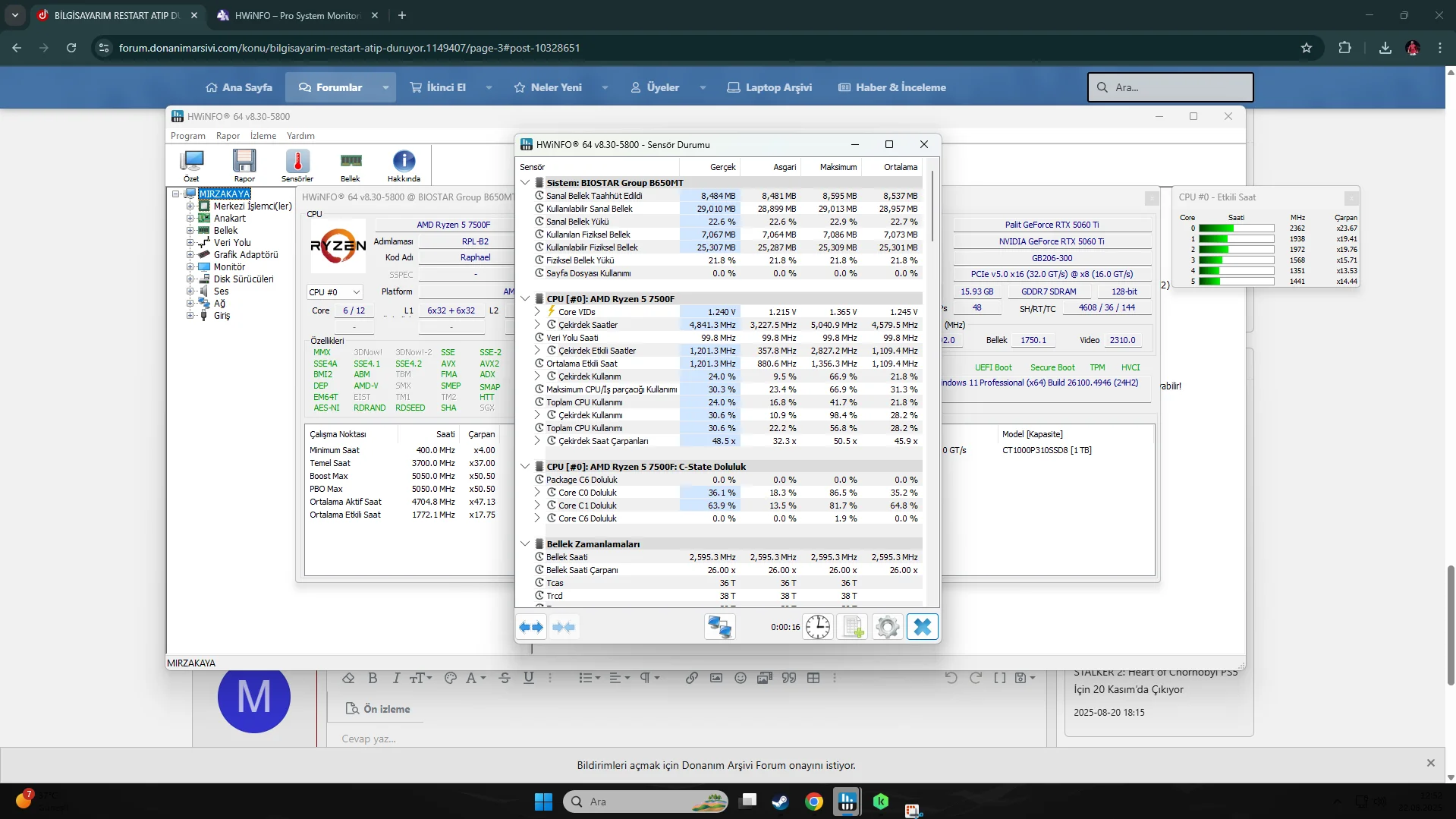Click the forum search Ara field
The height and width of the screenshot is (819, 1456).
[1170, 87]
